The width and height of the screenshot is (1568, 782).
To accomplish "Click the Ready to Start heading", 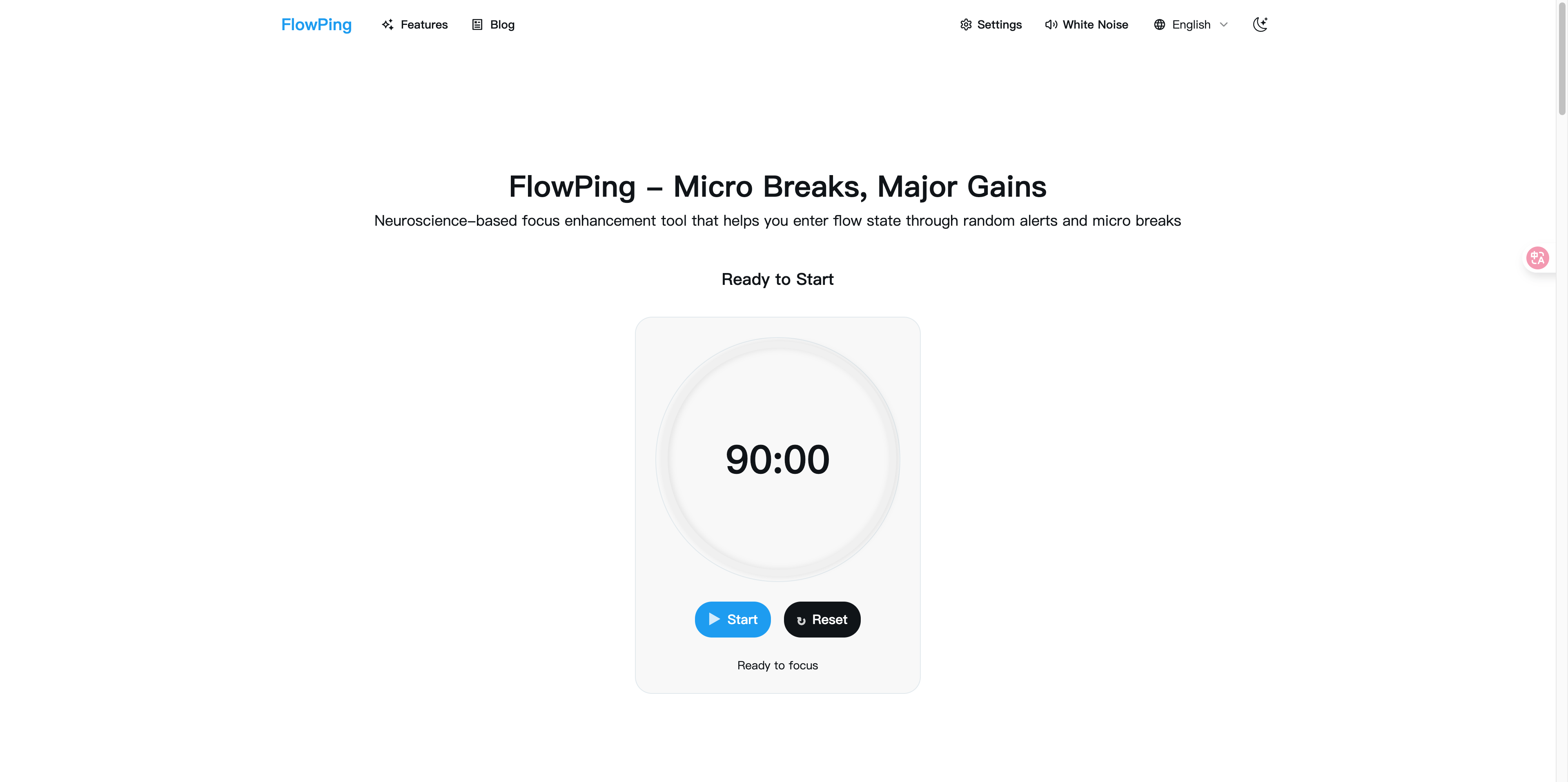I will point(777,279).
